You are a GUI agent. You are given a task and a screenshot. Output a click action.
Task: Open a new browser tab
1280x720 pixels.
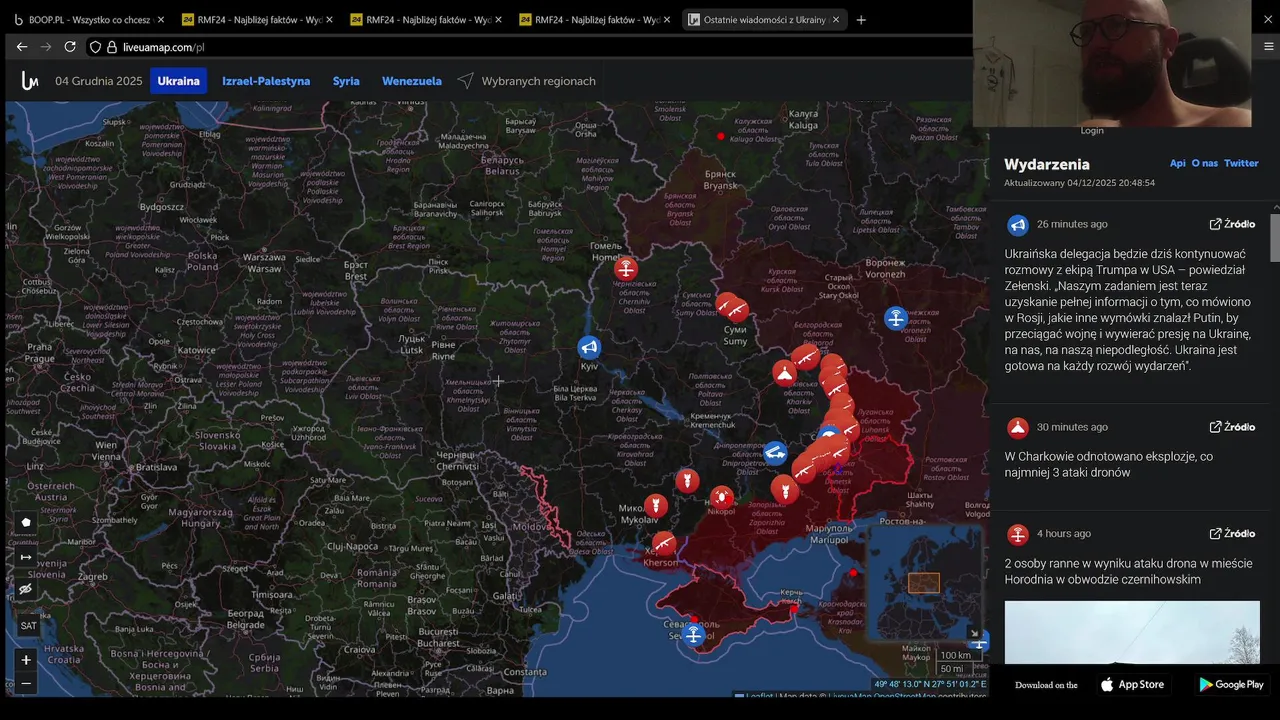[x=861, y=20]
